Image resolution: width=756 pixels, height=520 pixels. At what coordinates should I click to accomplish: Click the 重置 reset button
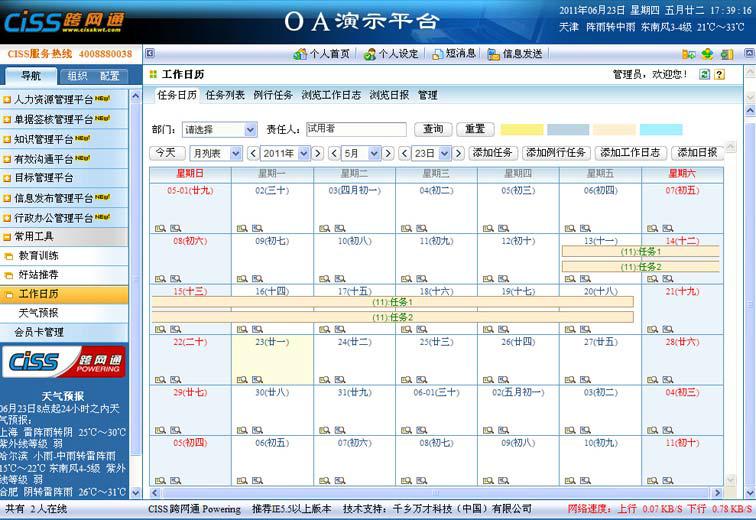475,129
